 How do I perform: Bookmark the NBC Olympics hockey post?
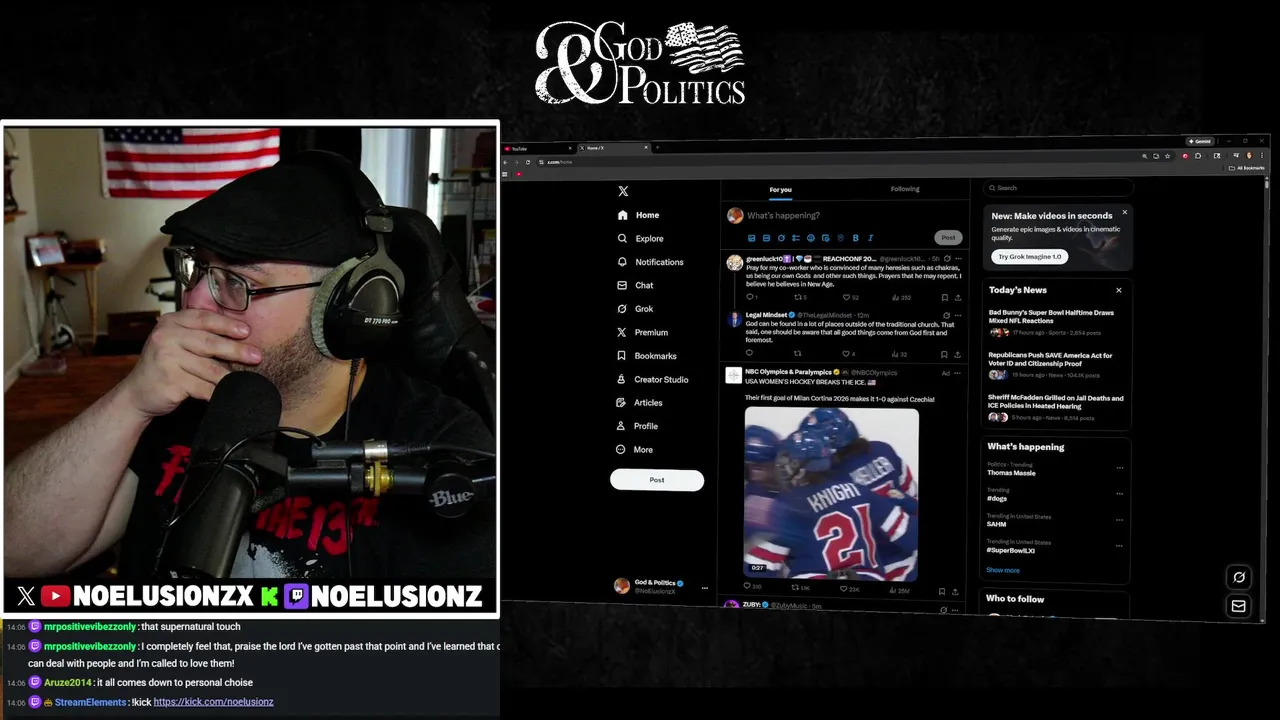coord(941,591)
